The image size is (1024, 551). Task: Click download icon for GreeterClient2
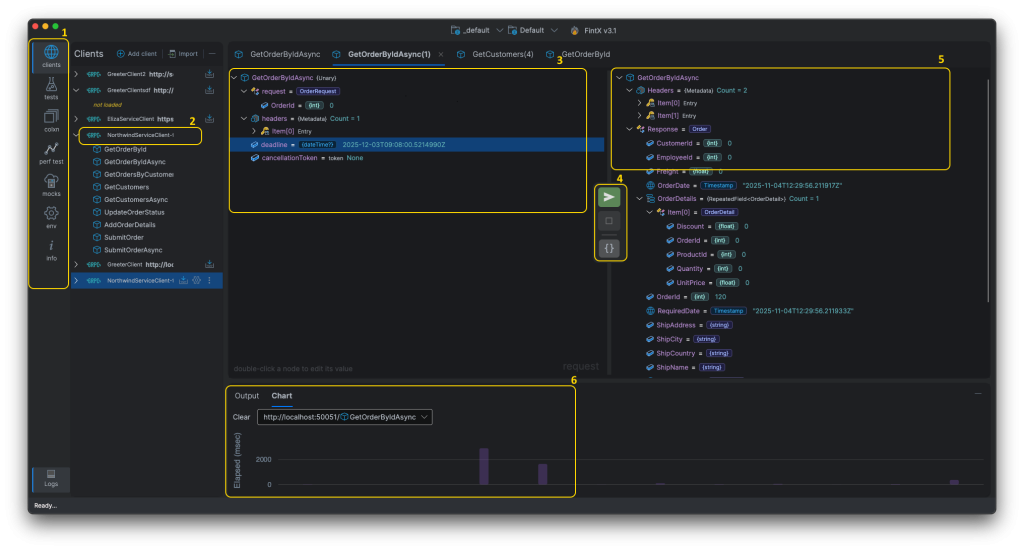(x=210, y=74)
